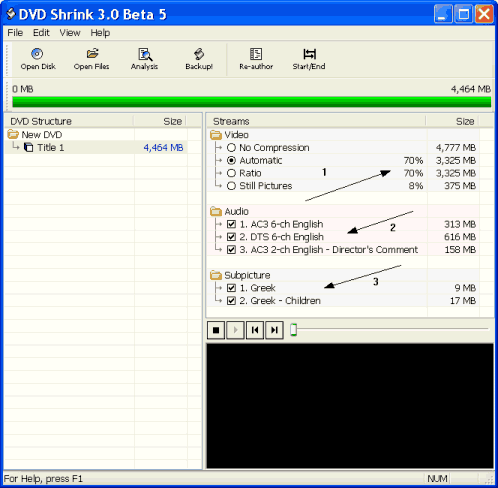Stop preview playback with the stop button

click(216, 330)
